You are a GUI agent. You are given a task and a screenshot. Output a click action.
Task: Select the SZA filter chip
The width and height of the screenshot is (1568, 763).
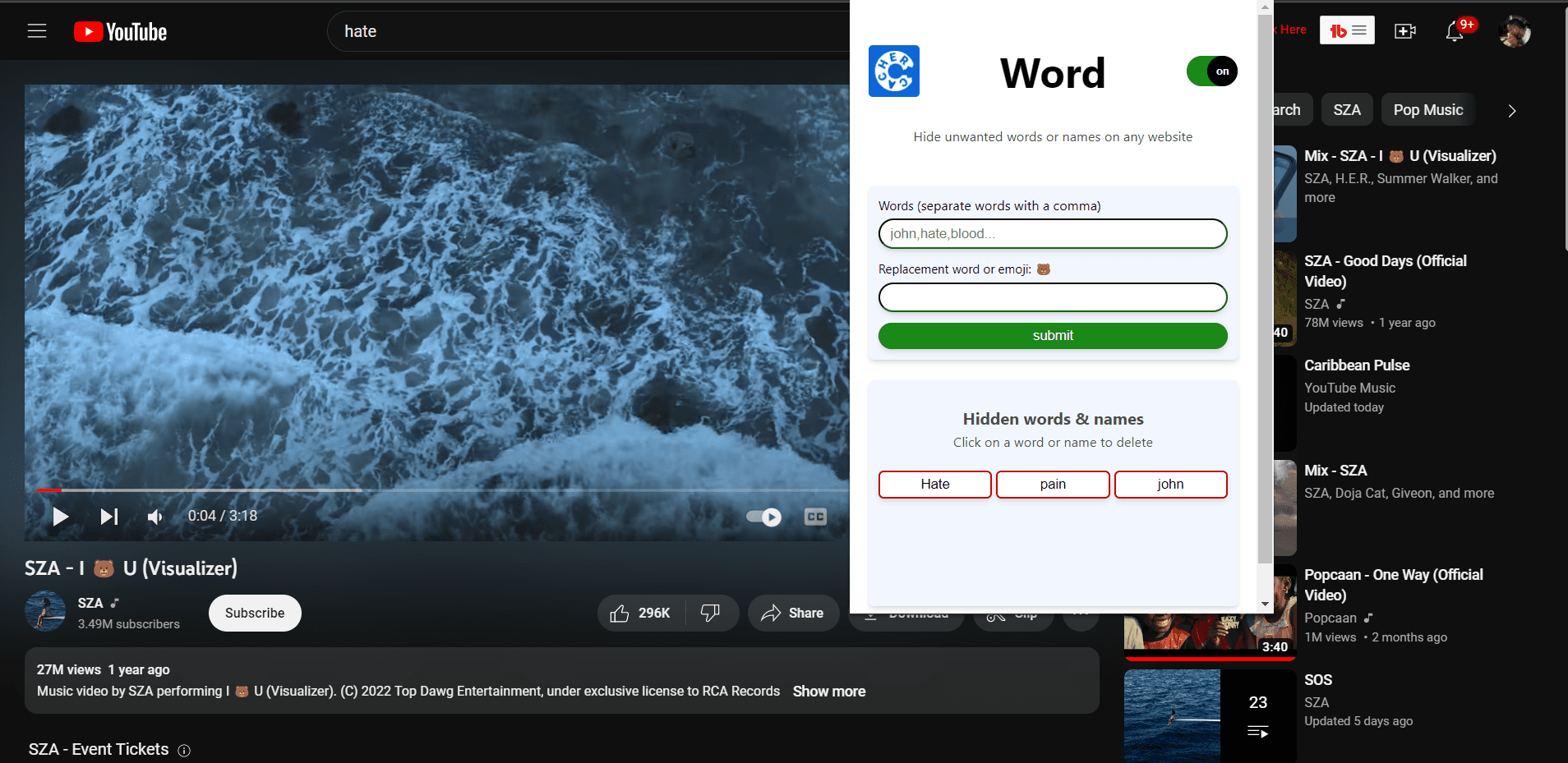[x=1347, y=109]
